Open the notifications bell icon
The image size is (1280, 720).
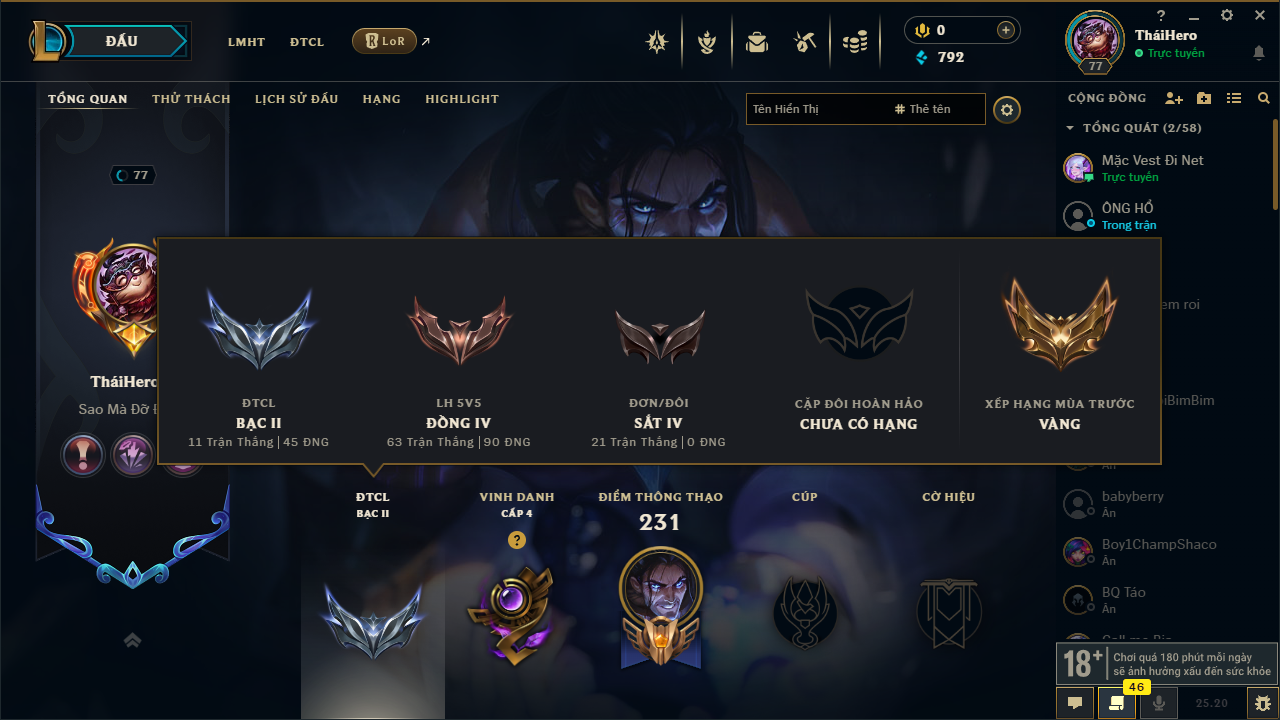click(1258, 53)
